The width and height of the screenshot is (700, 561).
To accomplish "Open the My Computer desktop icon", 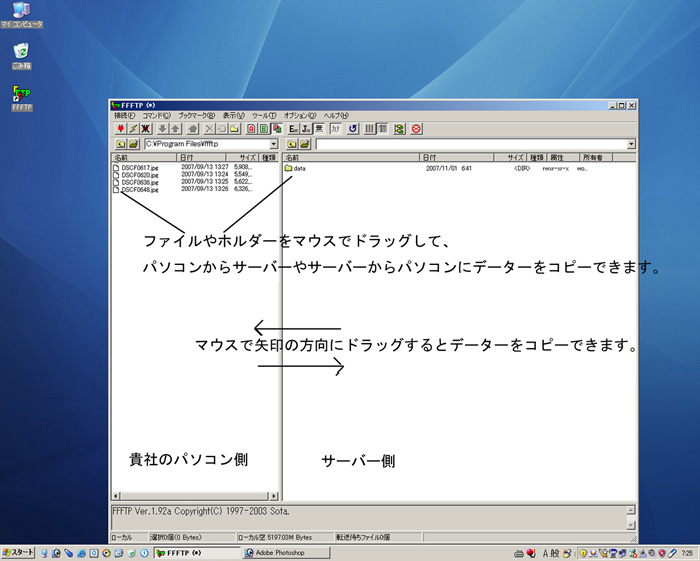I will pyautogui.click(x=21, y=15).
